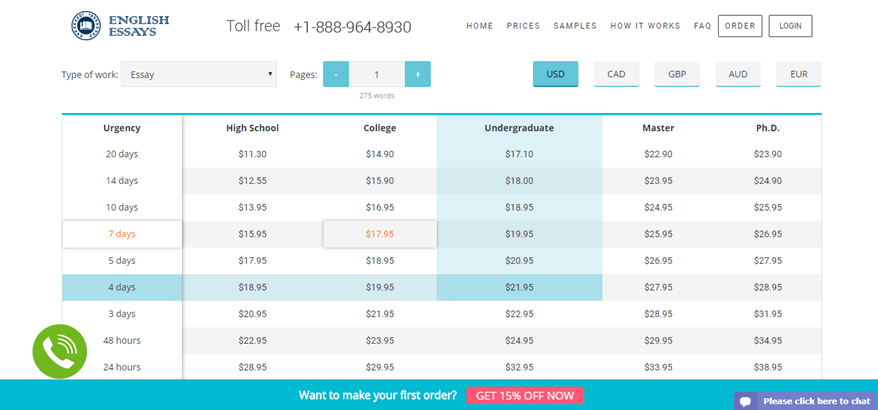Image resolution: width=878 pixels, height=410 pixels.
Task: Select USD currency
Action: (x=555, y=74)
